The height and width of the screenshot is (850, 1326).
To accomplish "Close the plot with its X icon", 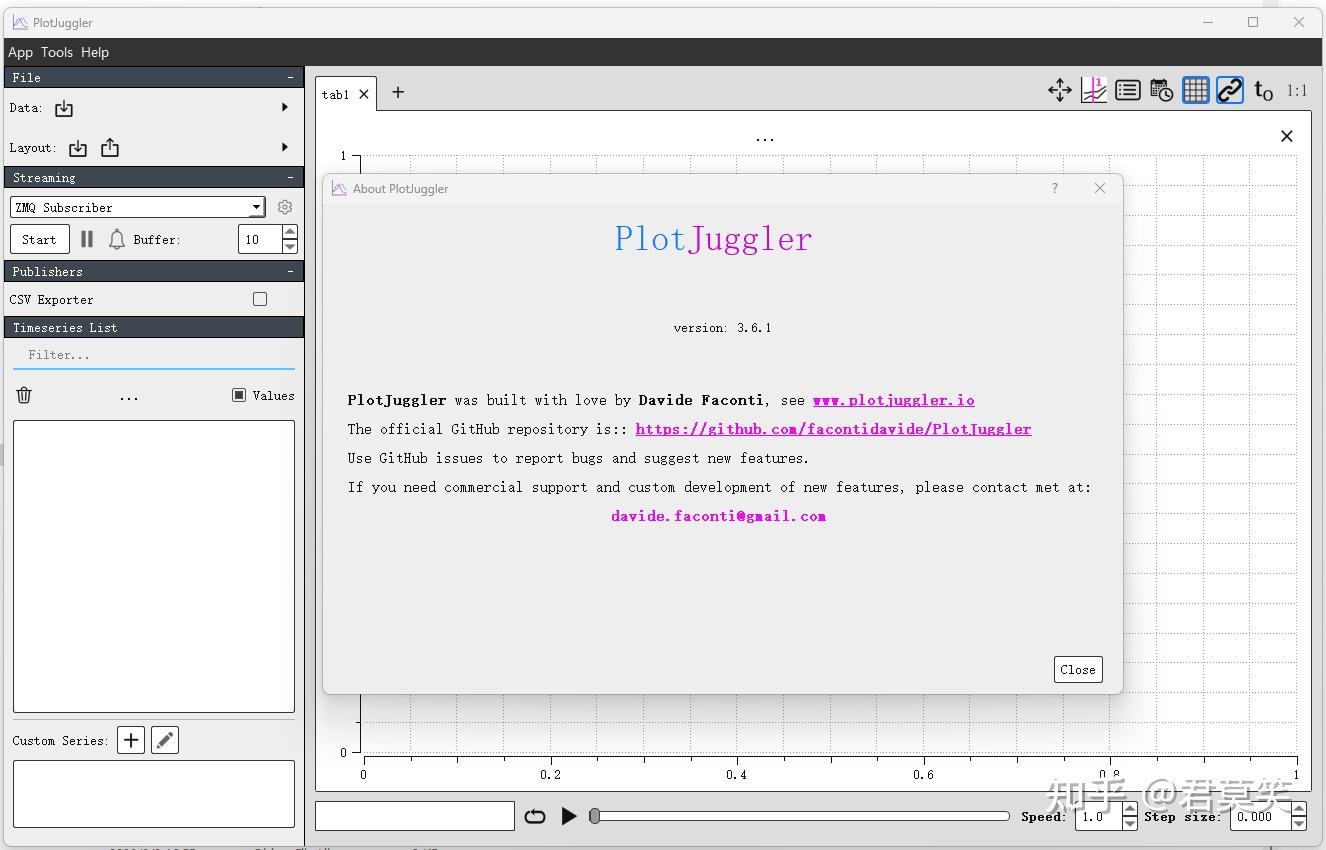I will pyautogui.click(x=1287, y=136).
